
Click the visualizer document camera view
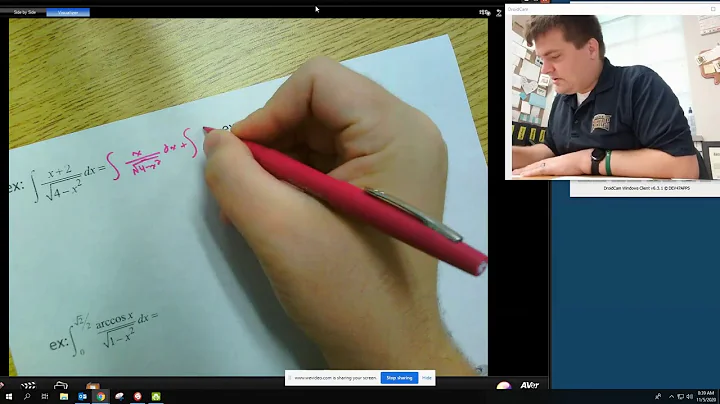pyautogui.click(x=248, y=197)
